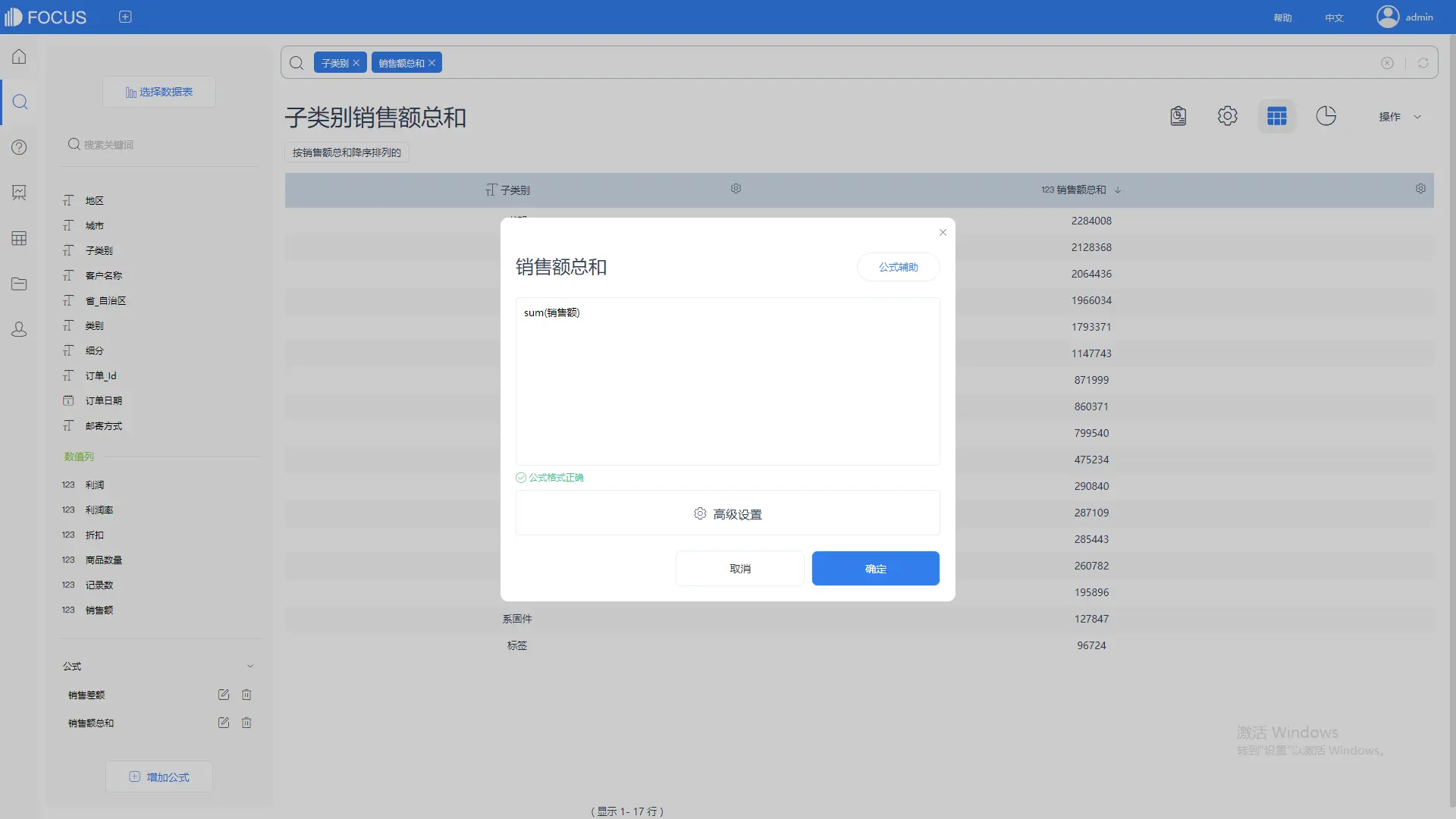Viewport: 1456px width, 819px height.
Task: Open chart settings gear icon above the table
Action: 1227,116
